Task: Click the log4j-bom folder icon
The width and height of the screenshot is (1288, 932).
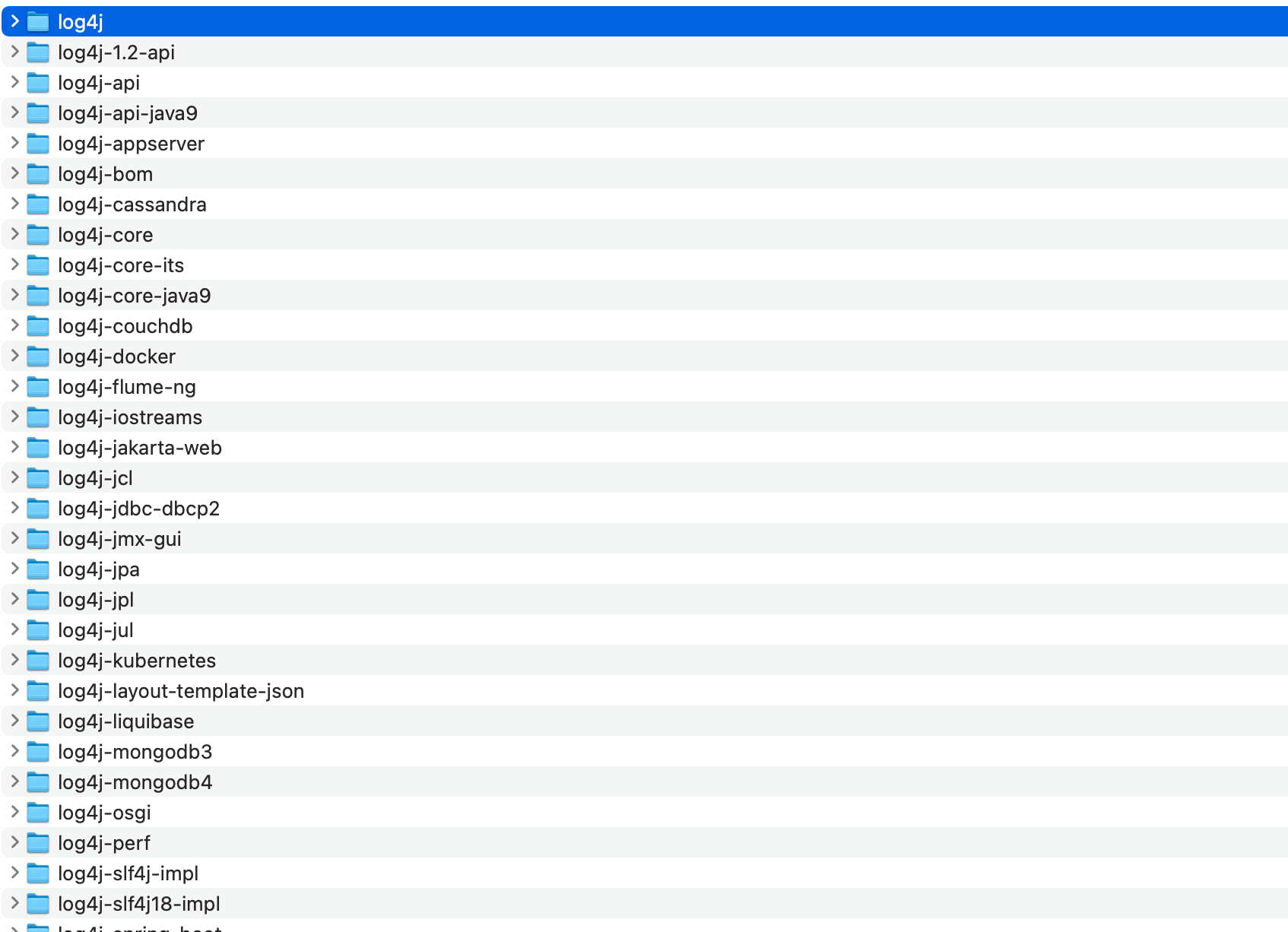Action: pyautogui.click(x=38, y=174)
